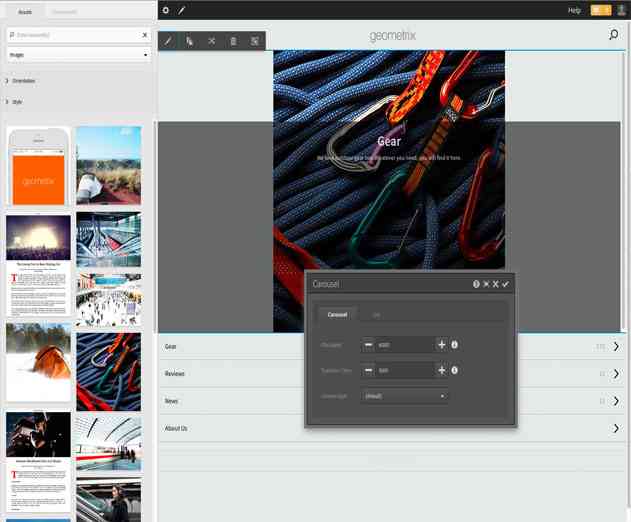Open the News row chevron
The height and width of the screenshot is (522, 631).
[x=616, y=401]
